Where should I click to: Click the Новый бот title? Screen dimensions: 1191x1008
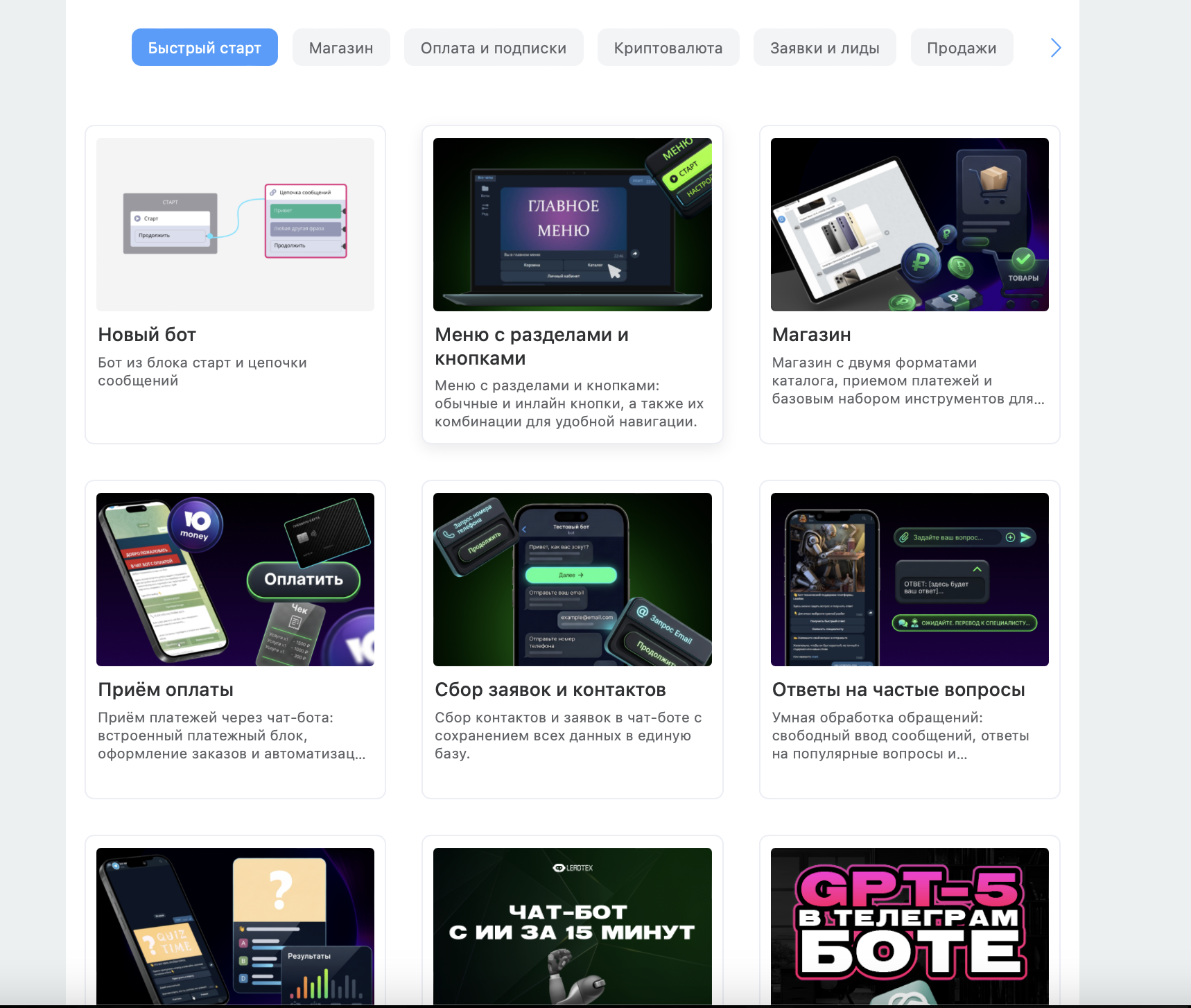click(147, 335)
